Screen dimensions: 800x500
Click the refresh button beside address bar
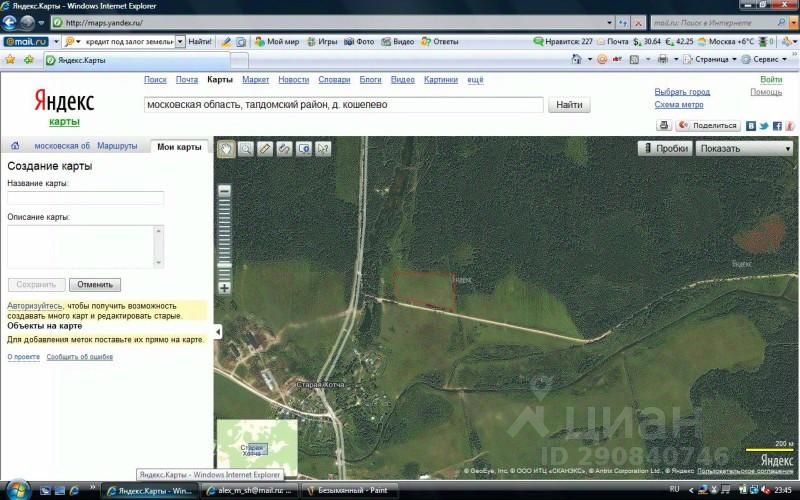coord(623,22)
